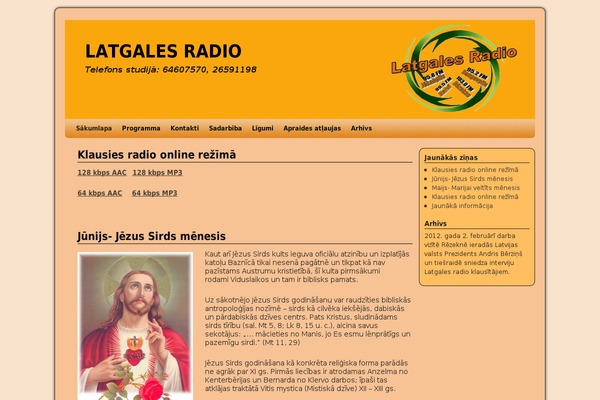Image resolution: width=600 pixels, height=400 pixels.
Task: Open Apraides atļaujas in navigation bar
Action: point(312,128)
